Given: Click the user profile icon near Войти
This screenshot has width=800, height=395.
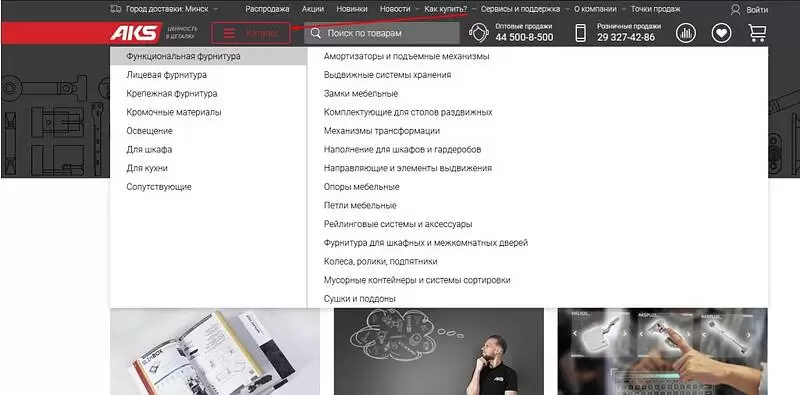Looking at the screenshot, I should point(735,10).
